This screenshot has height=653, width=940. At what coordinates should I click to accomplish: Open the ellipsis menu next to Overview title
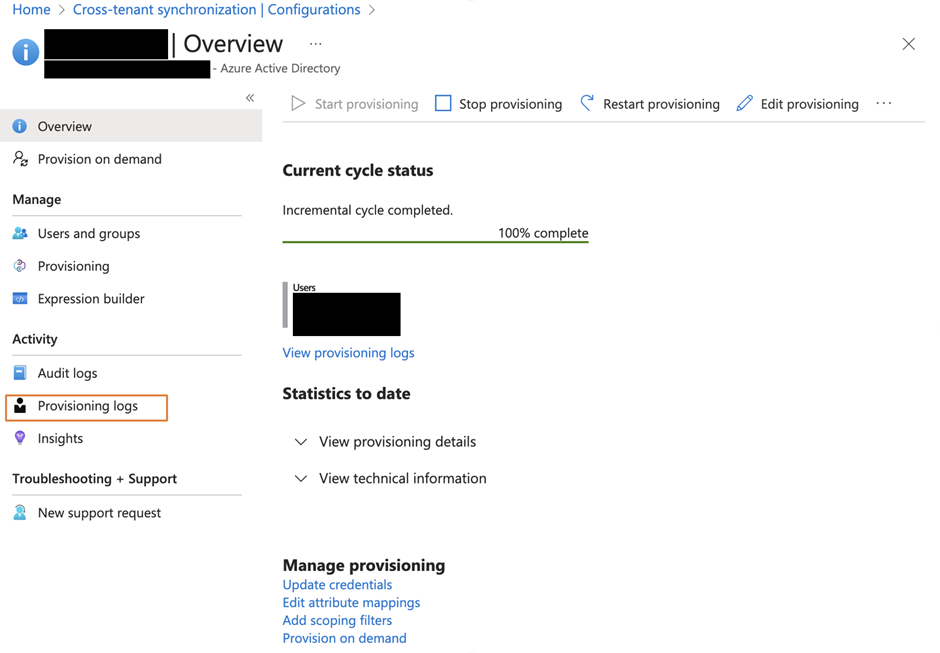click(x=315, y=44)
